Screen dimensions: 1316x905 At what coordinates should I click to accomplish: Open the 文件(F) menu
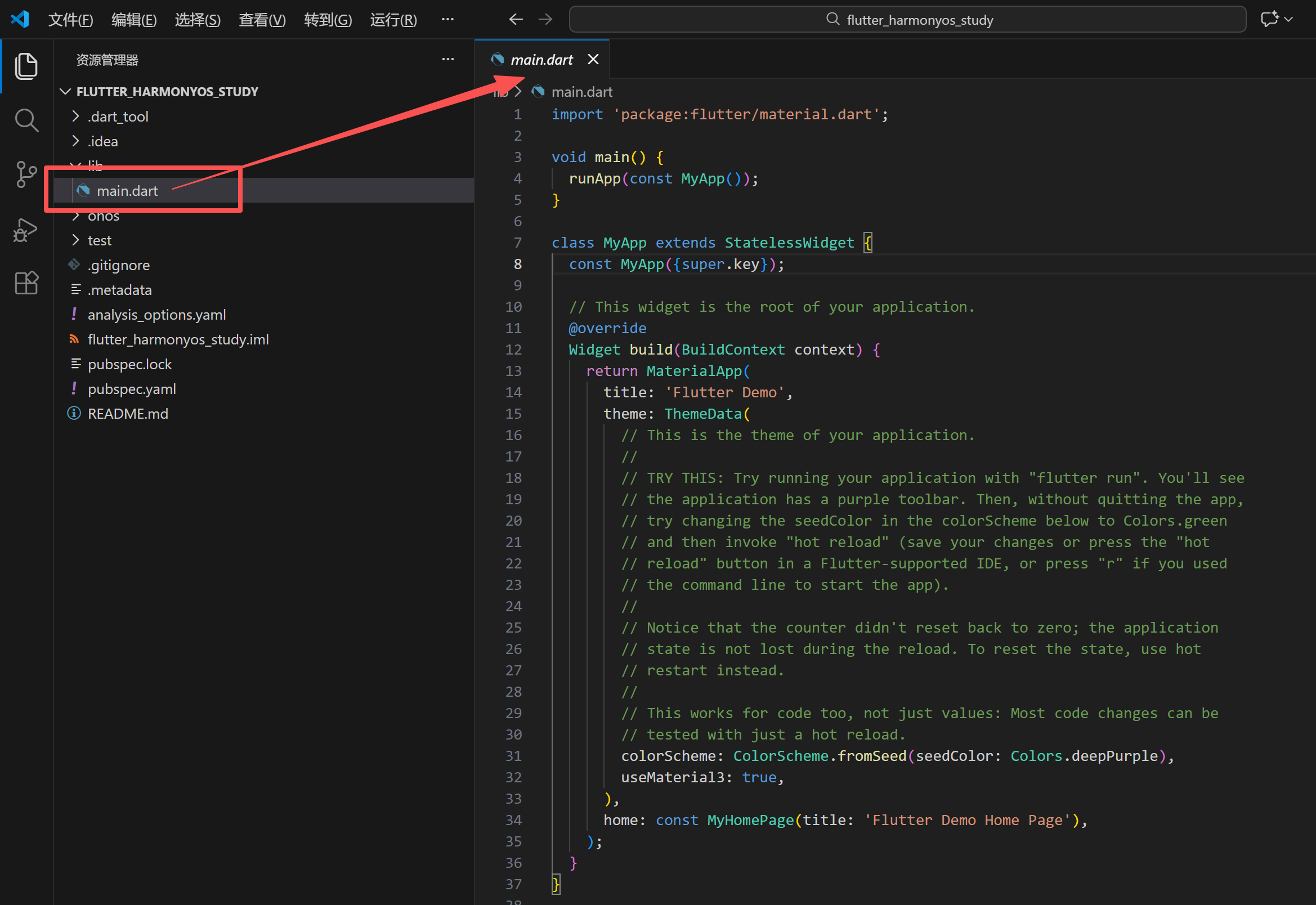[70, 20]
